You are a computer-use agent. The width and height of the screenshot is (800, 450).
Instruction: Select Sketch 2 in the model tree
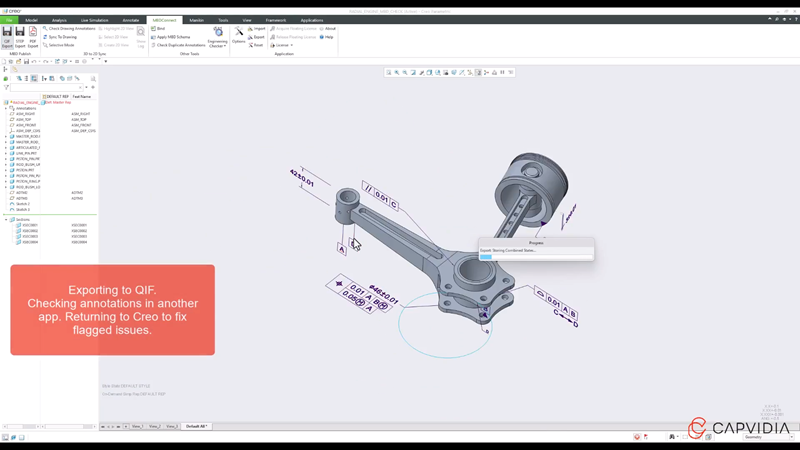coord(22,204)
